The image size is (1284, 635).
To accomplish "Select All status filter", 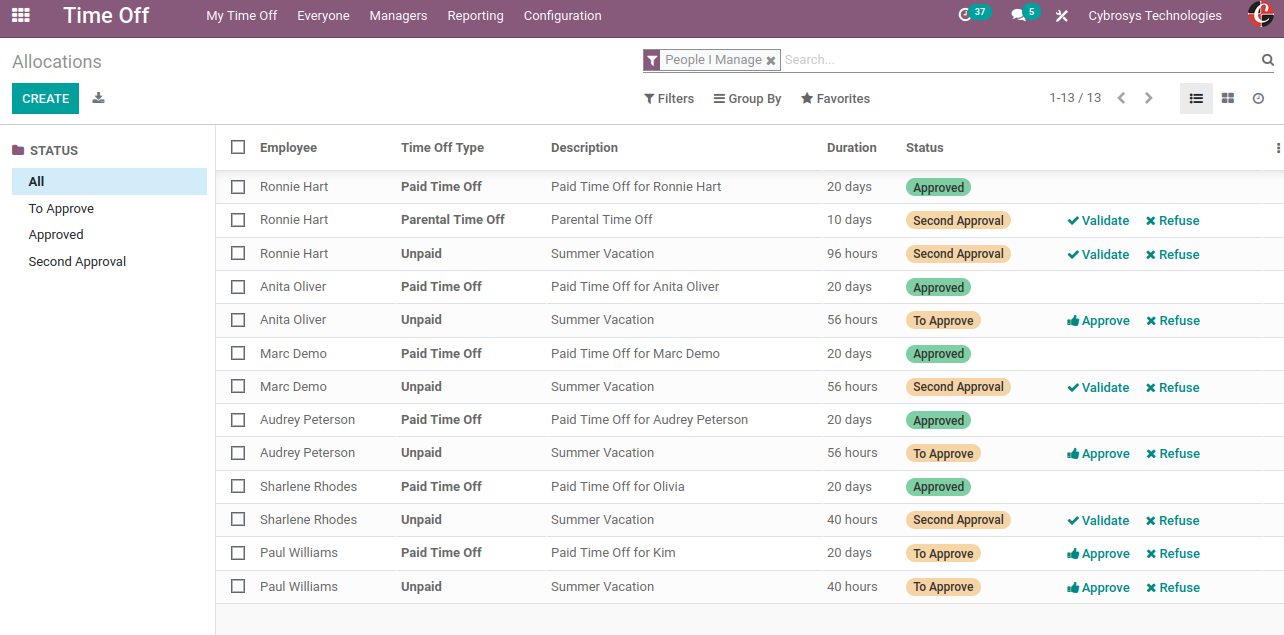I will click(109, 182).
